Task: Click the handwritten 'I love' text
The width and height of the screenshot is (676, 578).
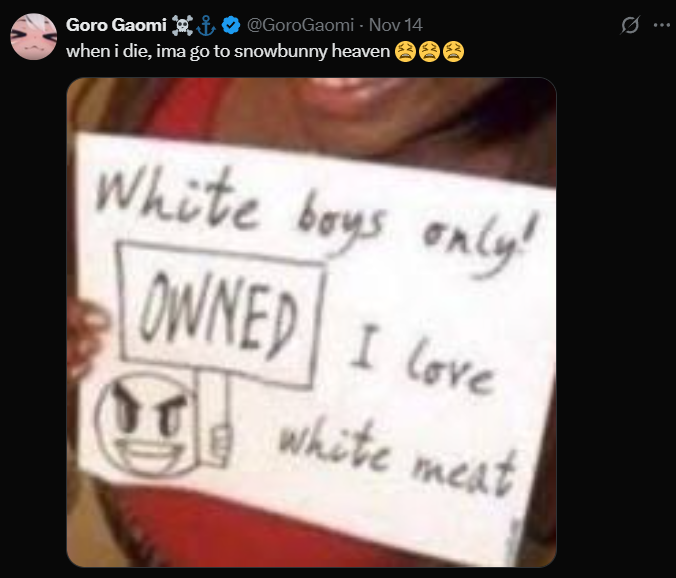Action: 422,359
